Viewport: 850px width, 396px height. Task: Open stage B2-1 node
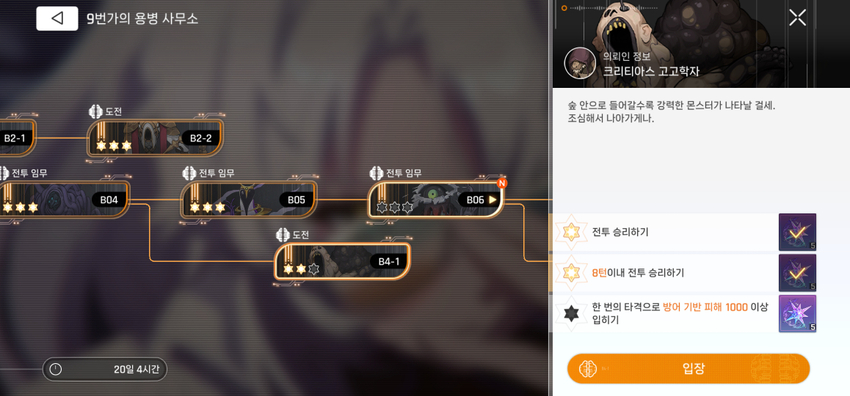point(15,138)
